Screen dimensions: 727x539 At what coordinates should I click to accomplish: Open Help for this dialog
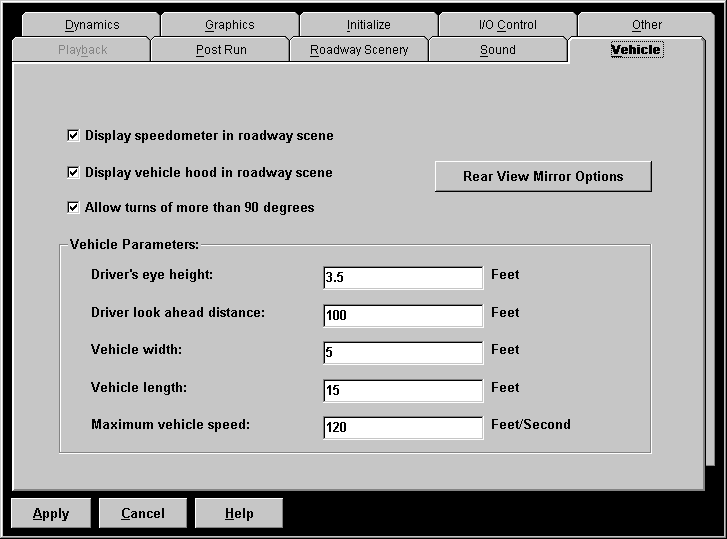pyautogui.click(x=238, y=514)
